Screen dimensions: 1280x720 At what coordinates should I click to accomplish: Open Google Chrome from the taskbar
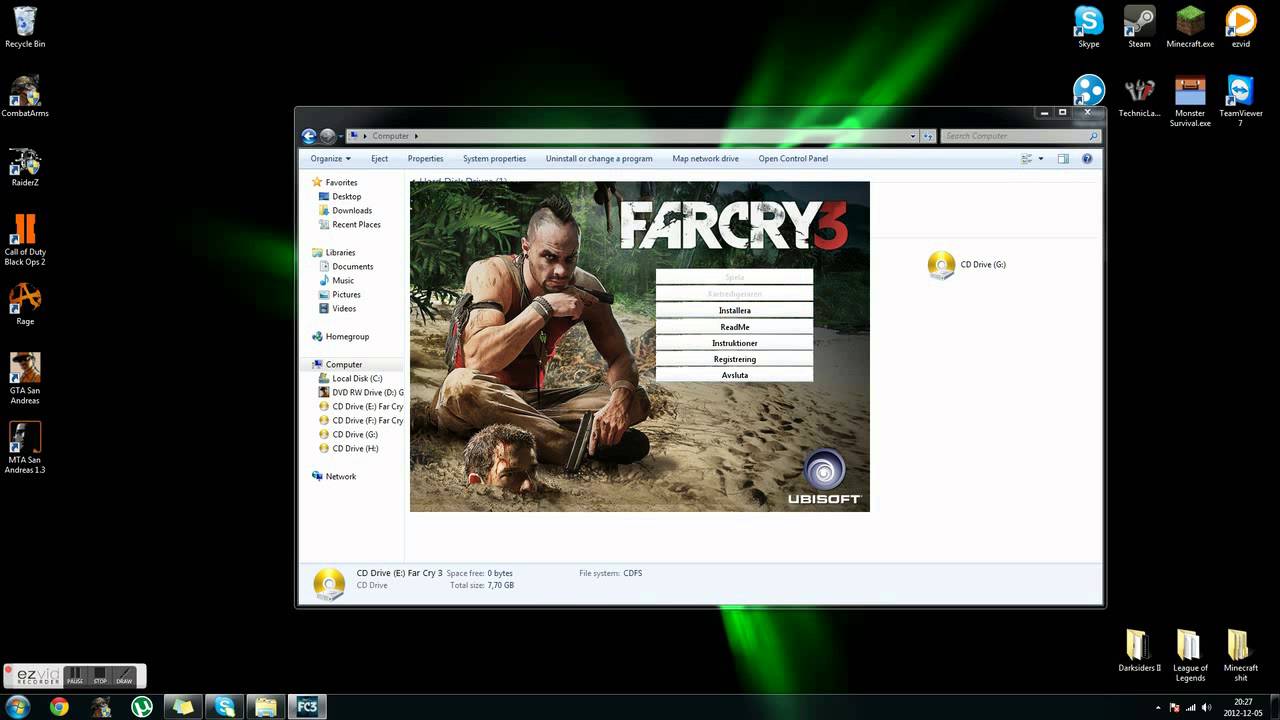[59, 707]
